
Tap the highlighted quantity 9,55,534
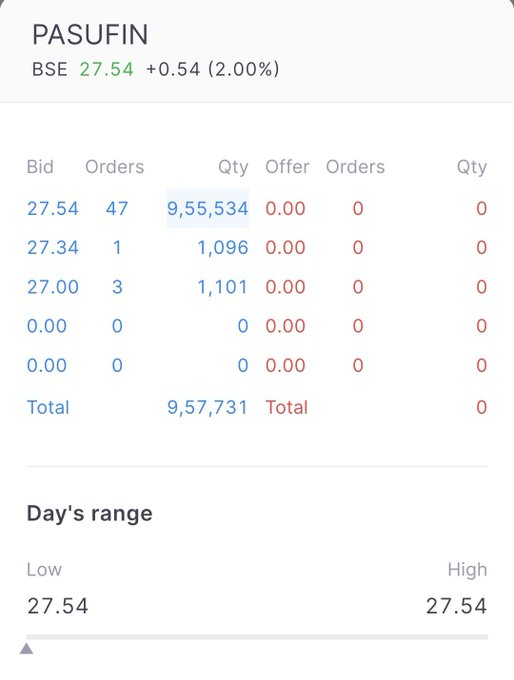point(208,209)
